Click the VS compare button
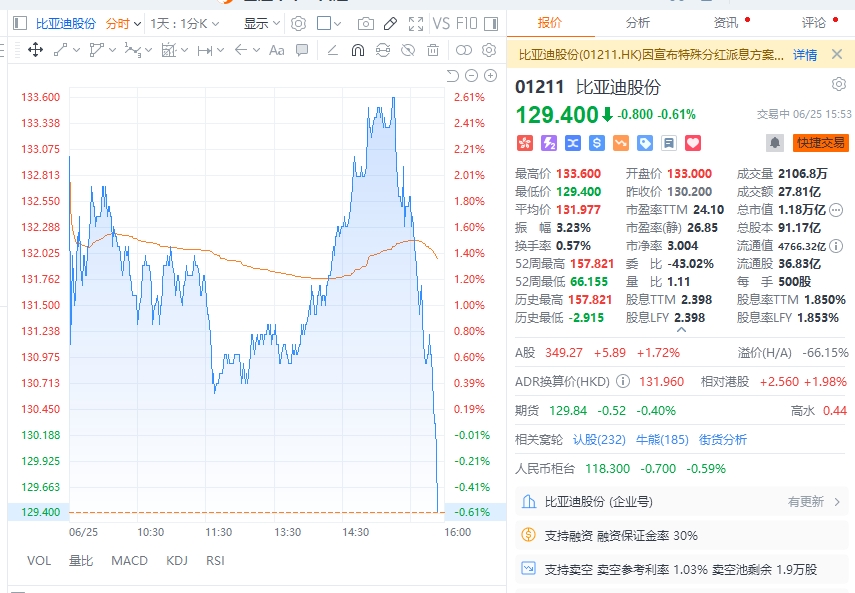Screen dimensions: 855x593 (441, 23)
